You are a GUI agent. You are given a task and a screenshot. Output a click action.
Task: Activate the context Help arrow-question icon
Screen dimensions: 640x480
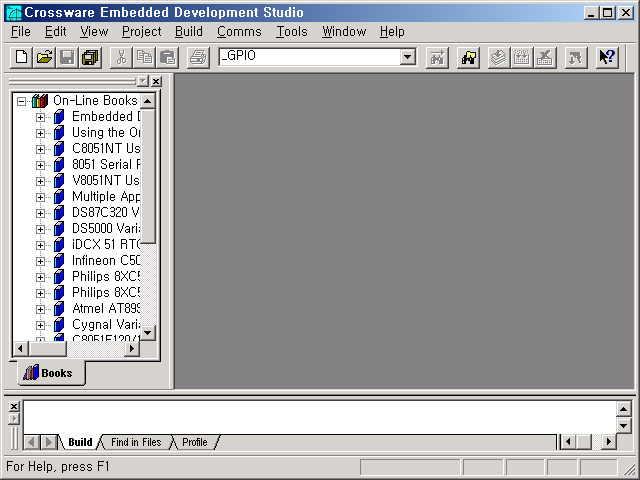coord(607,57)
